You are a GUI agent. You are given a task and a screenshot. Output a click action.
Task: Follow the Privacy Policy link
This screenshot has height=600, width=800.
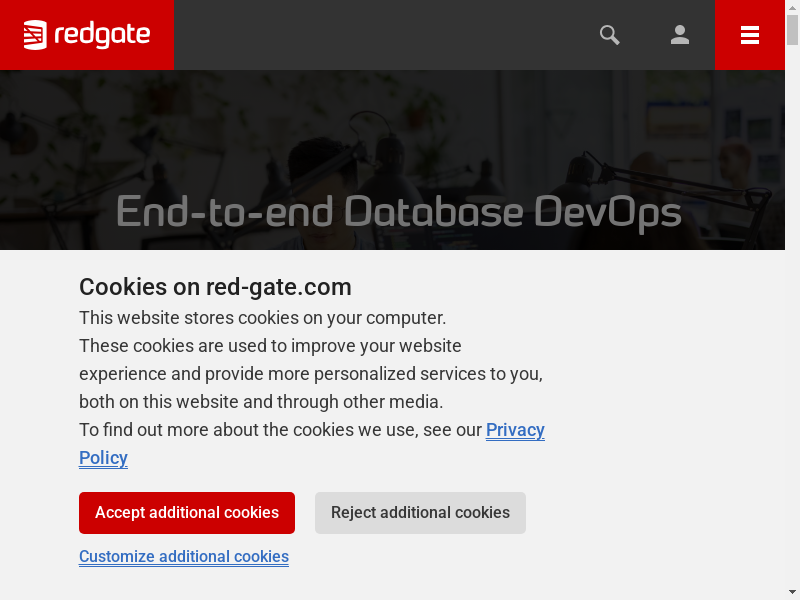point(515,430)
